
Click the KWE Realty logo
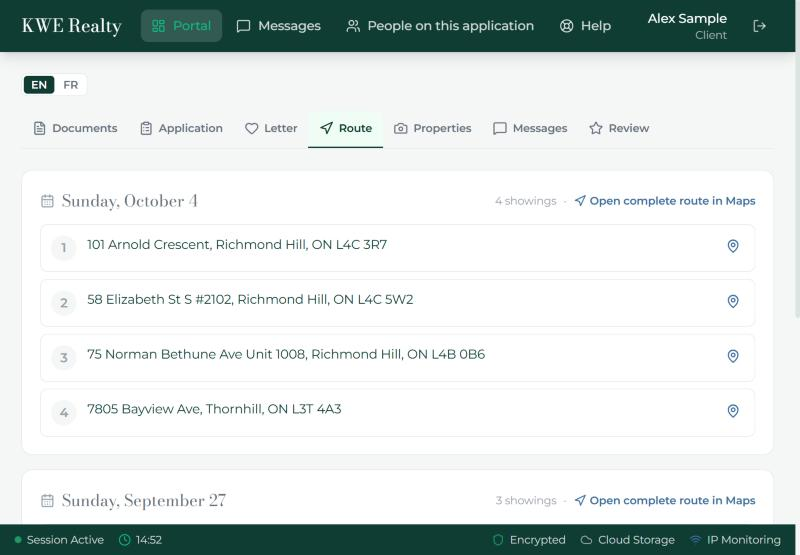click(x=71, y=26)
